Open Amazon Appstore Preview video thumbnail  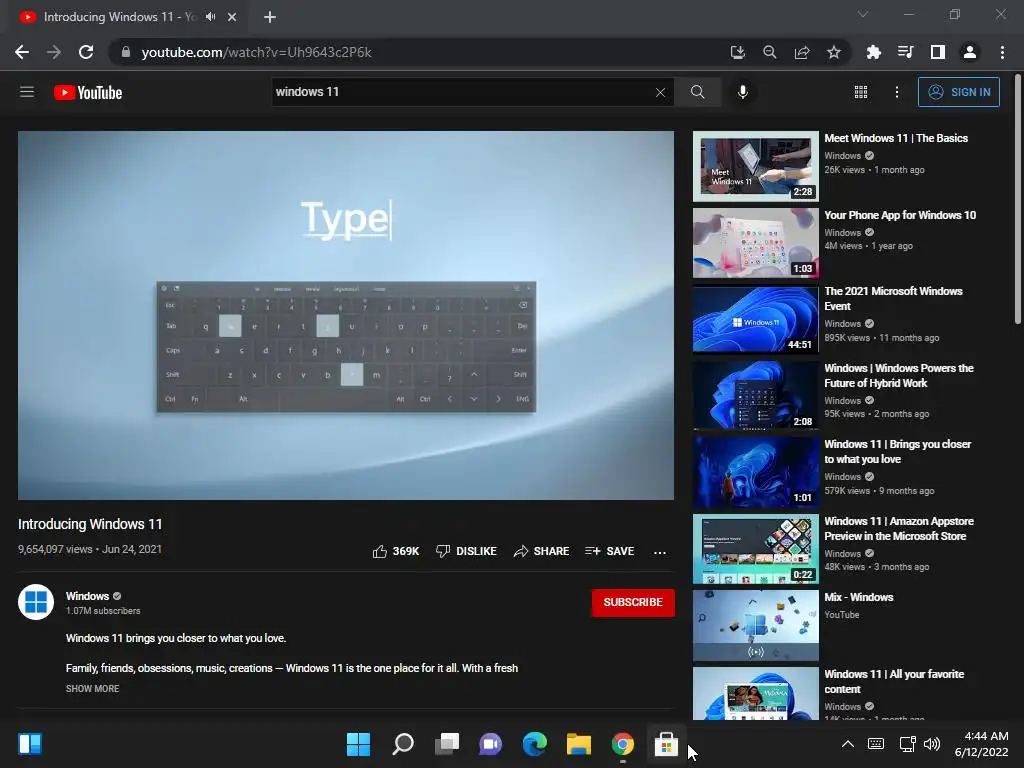pyautogui.click(x=756, y=549)
